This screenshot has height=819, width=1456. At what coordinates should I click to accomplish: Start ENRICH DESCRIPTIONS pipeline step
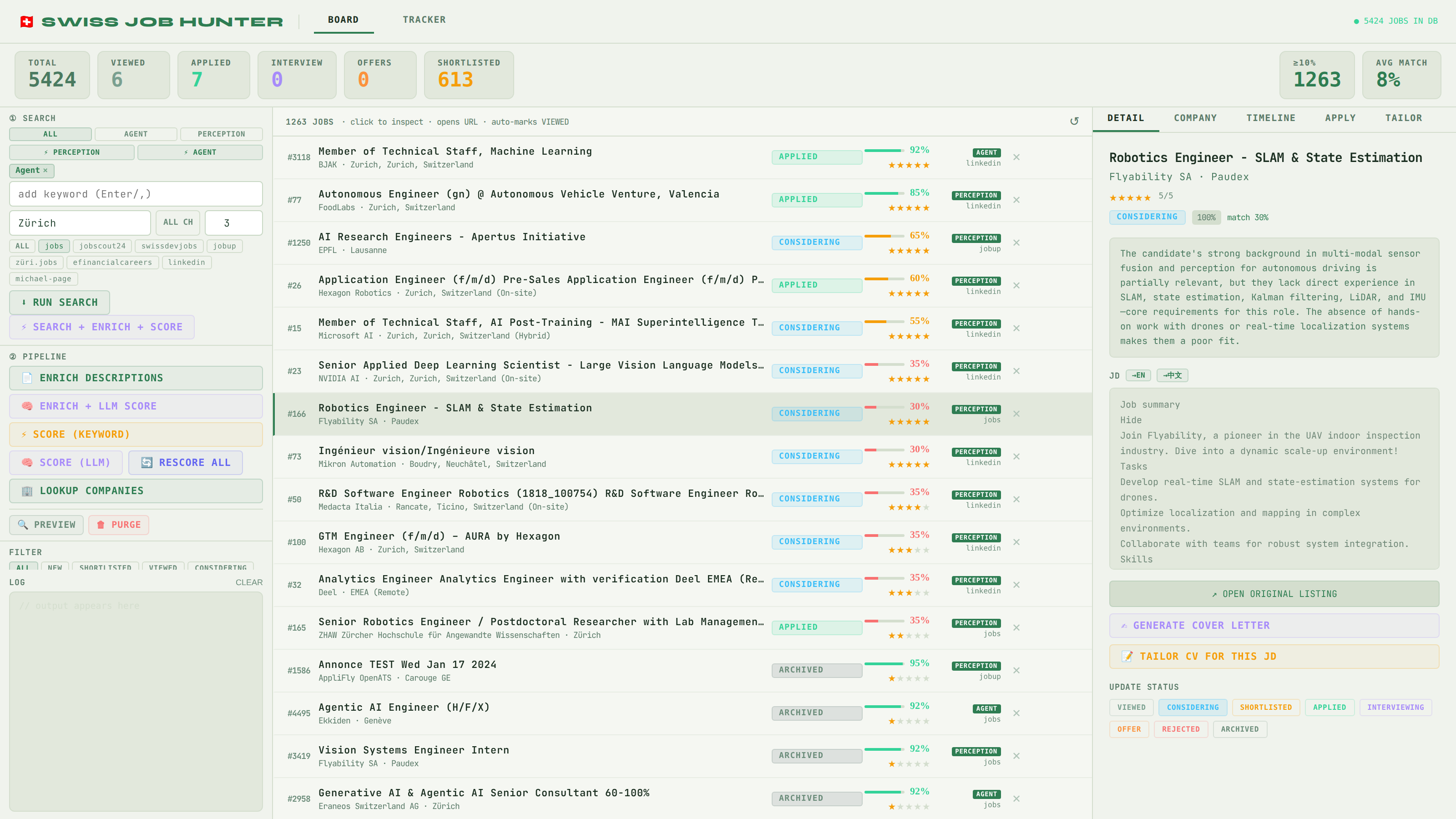coord(136,378)
